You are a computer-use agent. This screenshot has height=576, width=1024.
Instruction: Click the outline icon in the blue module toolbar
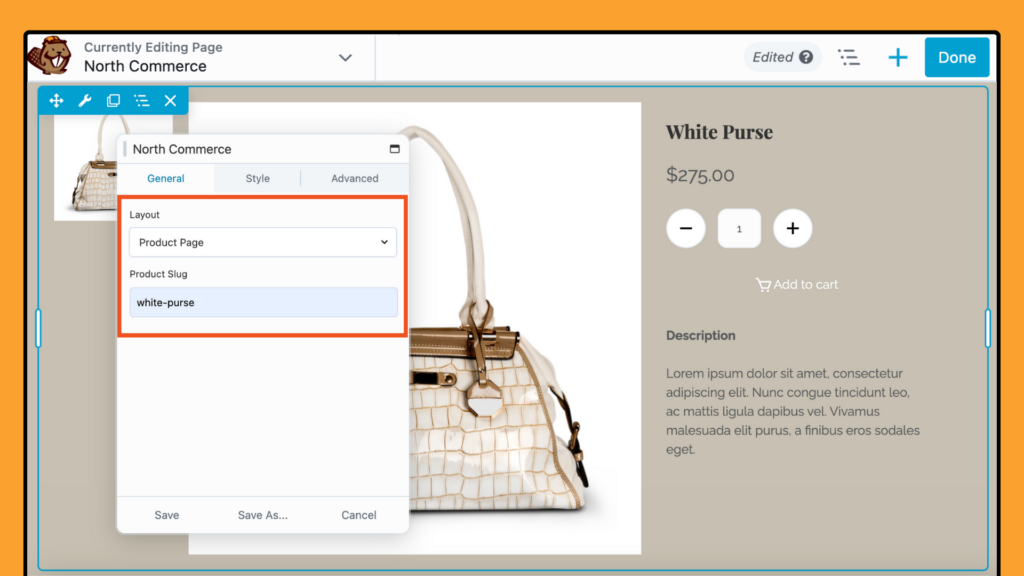click(141, 100)
